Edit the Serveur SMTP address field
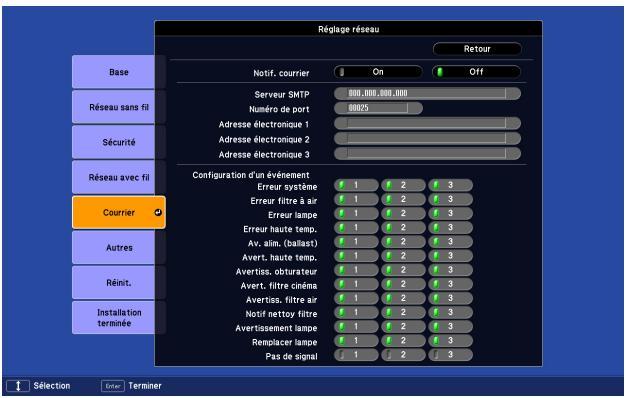 427,93
